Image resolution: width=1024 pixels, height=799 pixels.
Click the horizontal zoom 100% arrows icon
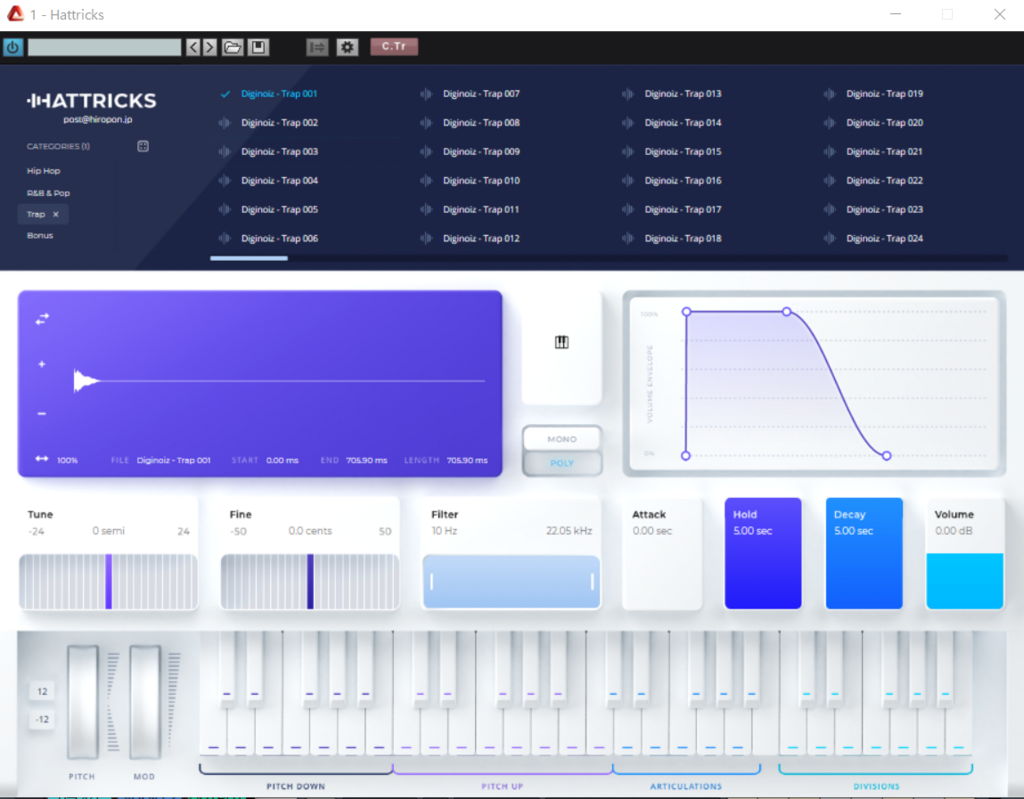pos(42,459)
